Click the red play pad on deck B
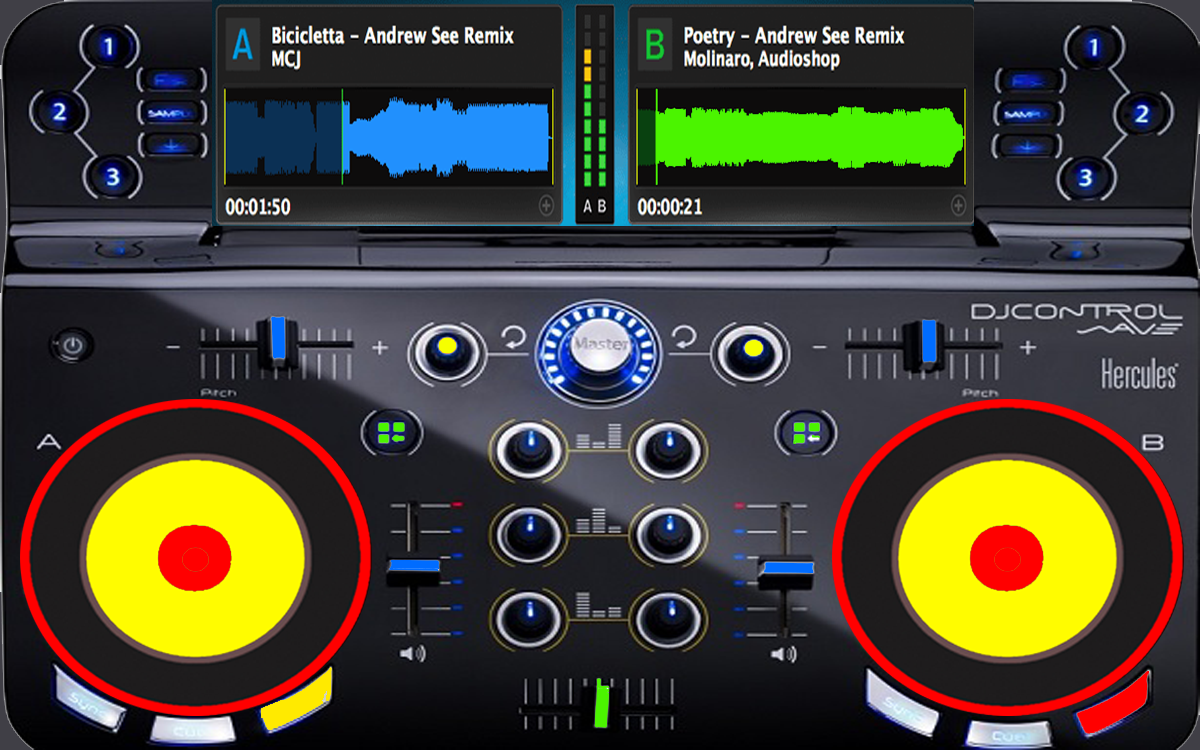The height and width of the screenshot is (750, 1200). [1113, 704]
